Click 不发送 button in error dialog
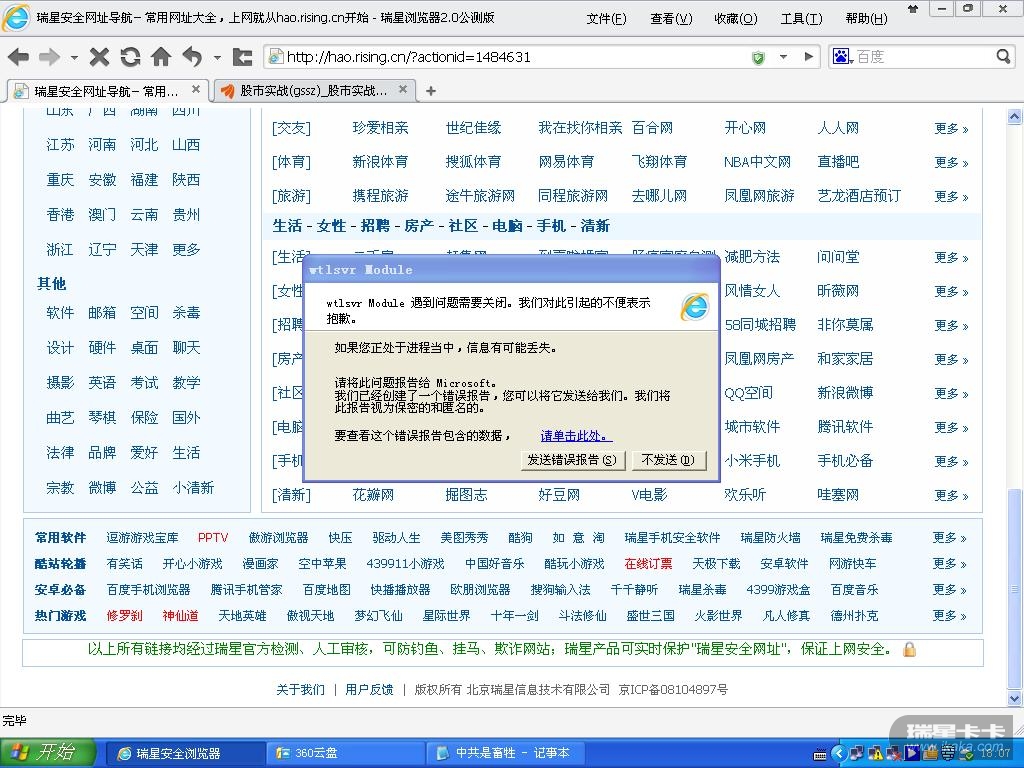This screenshot has width=1024, height=768. [x=667, y=460]
